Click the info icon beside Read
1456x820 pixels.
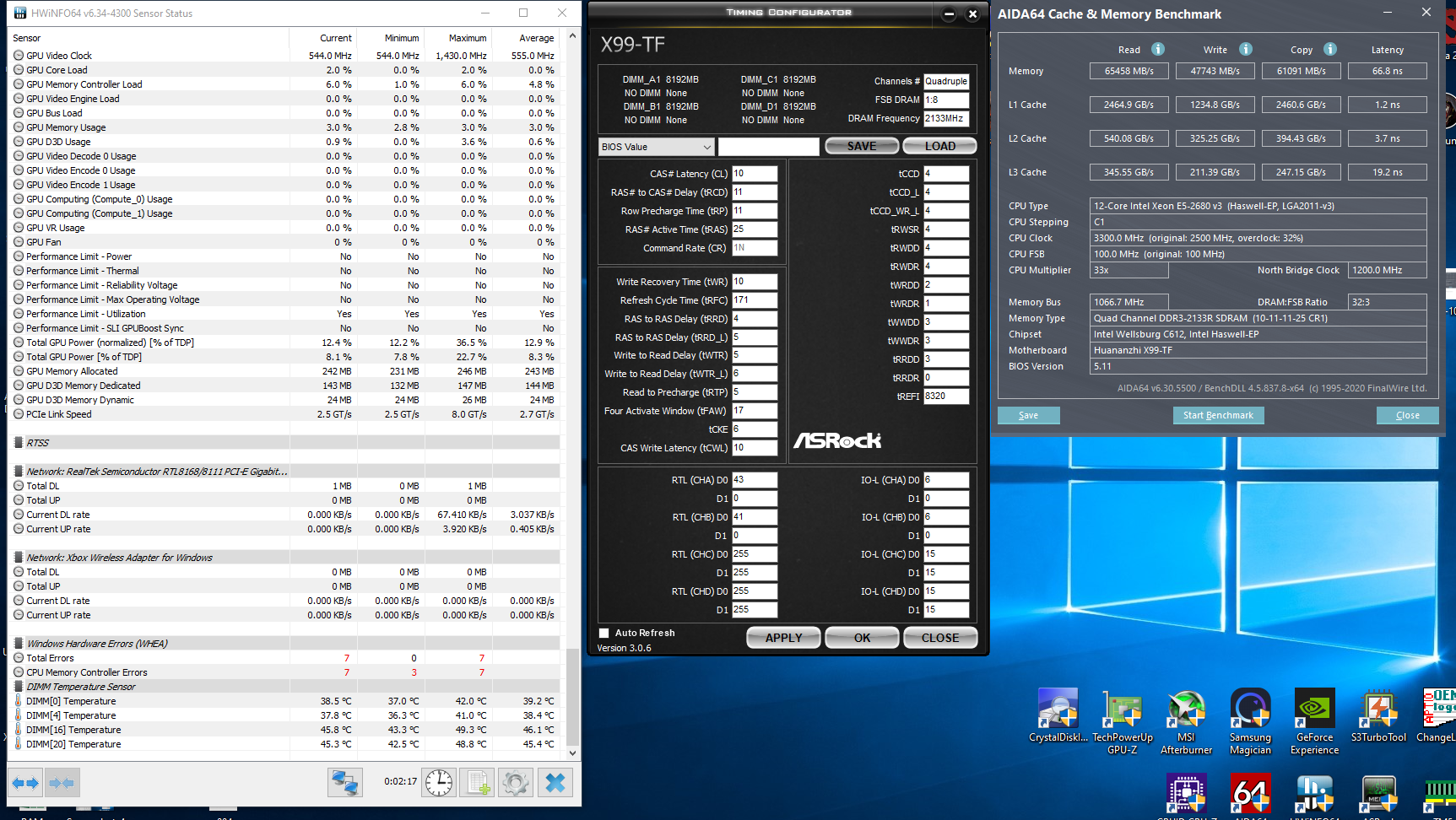coord(1158,49)
